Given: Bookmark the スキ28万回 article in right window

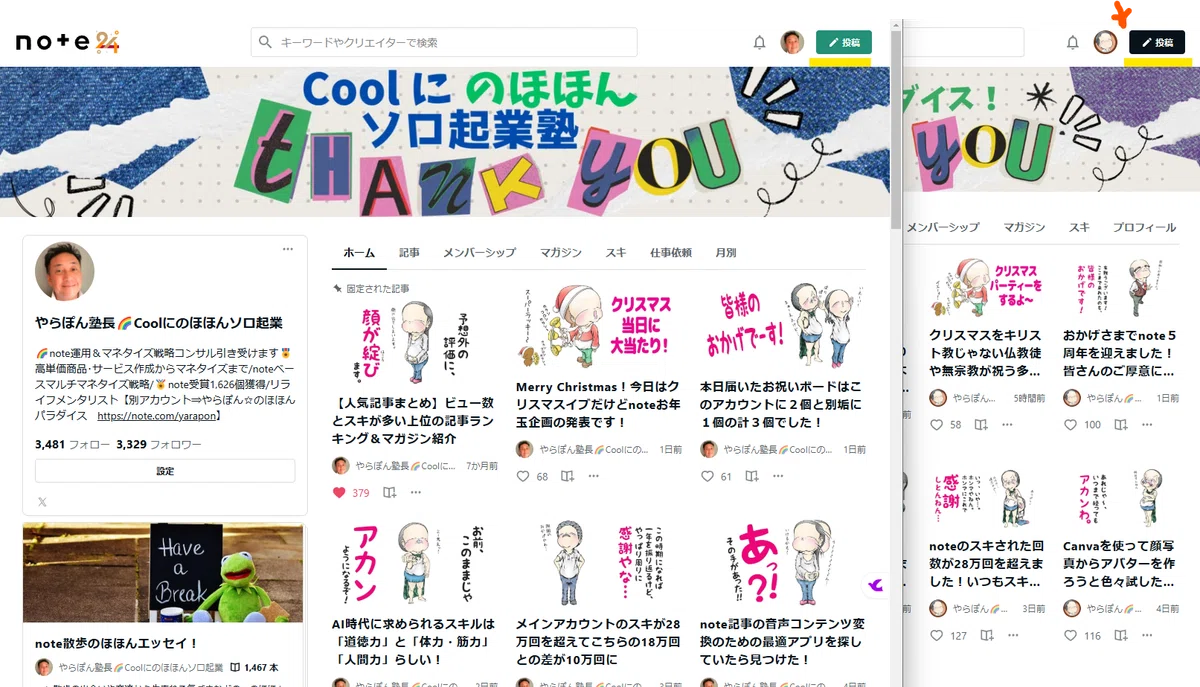Looking at the screenshot, I should tap(987, 635).
